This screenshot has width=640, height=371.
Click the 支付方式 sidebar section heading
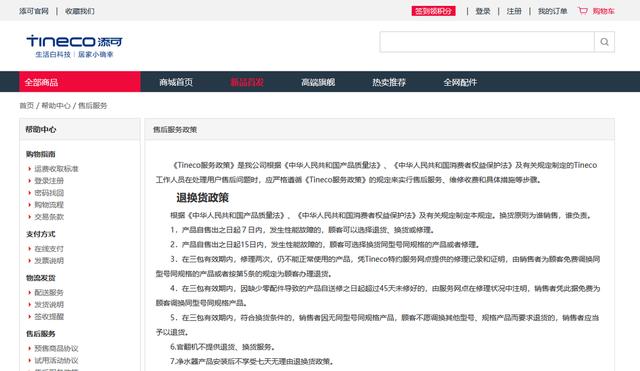tap(41, 234)
